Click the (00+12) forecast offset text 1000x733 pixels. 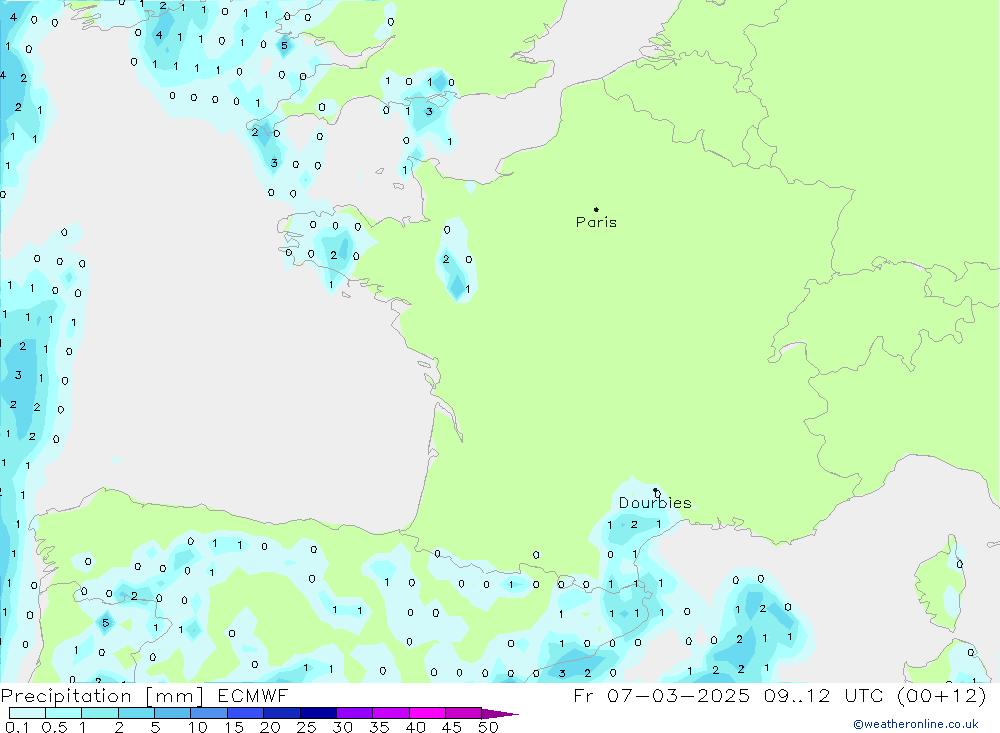click(941, 696)
